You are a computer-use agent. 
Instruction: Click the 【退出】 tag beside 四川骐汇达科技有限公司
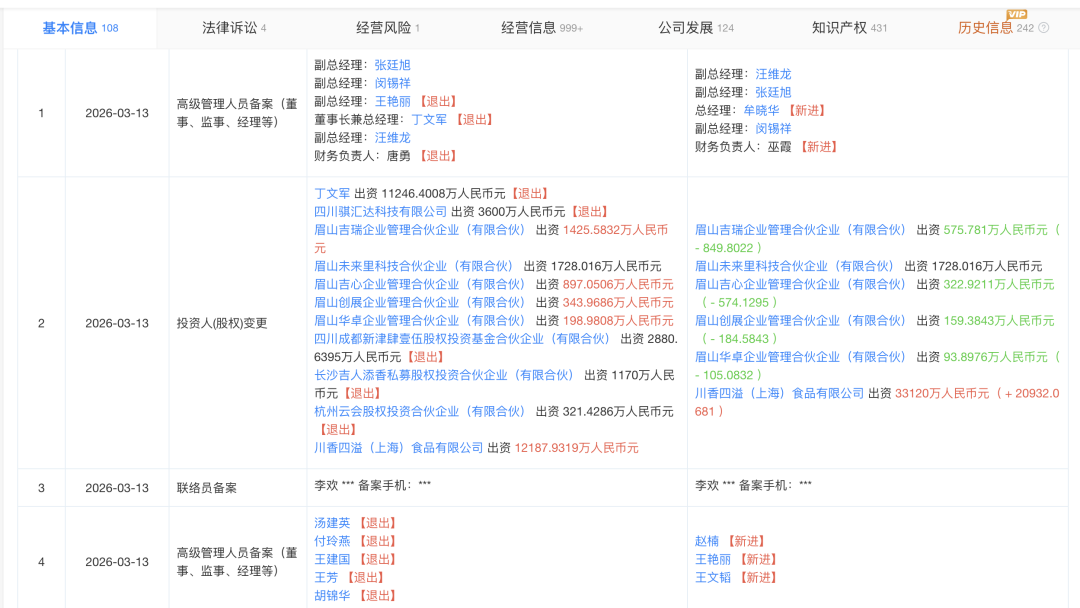[x=589, y=211]
